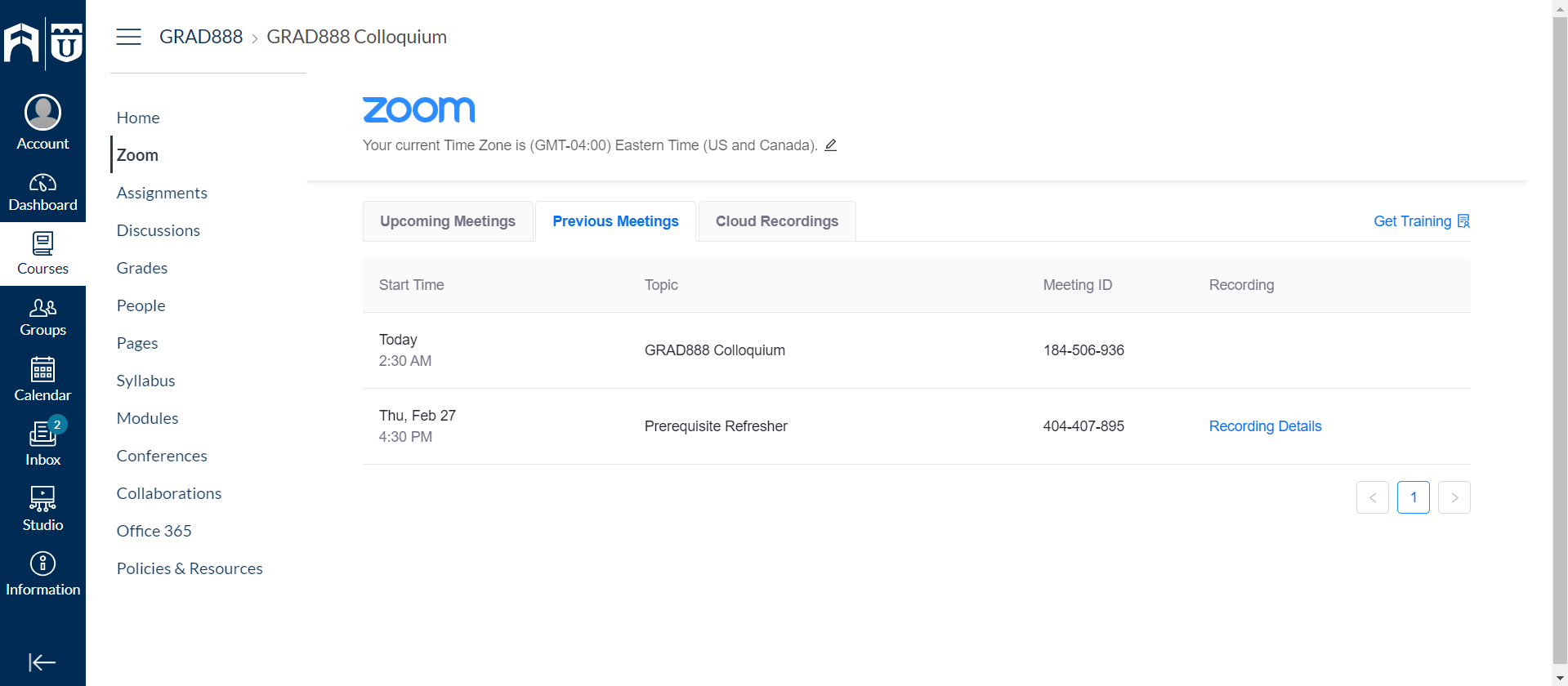Open Get Training link

coord(1421,221)
